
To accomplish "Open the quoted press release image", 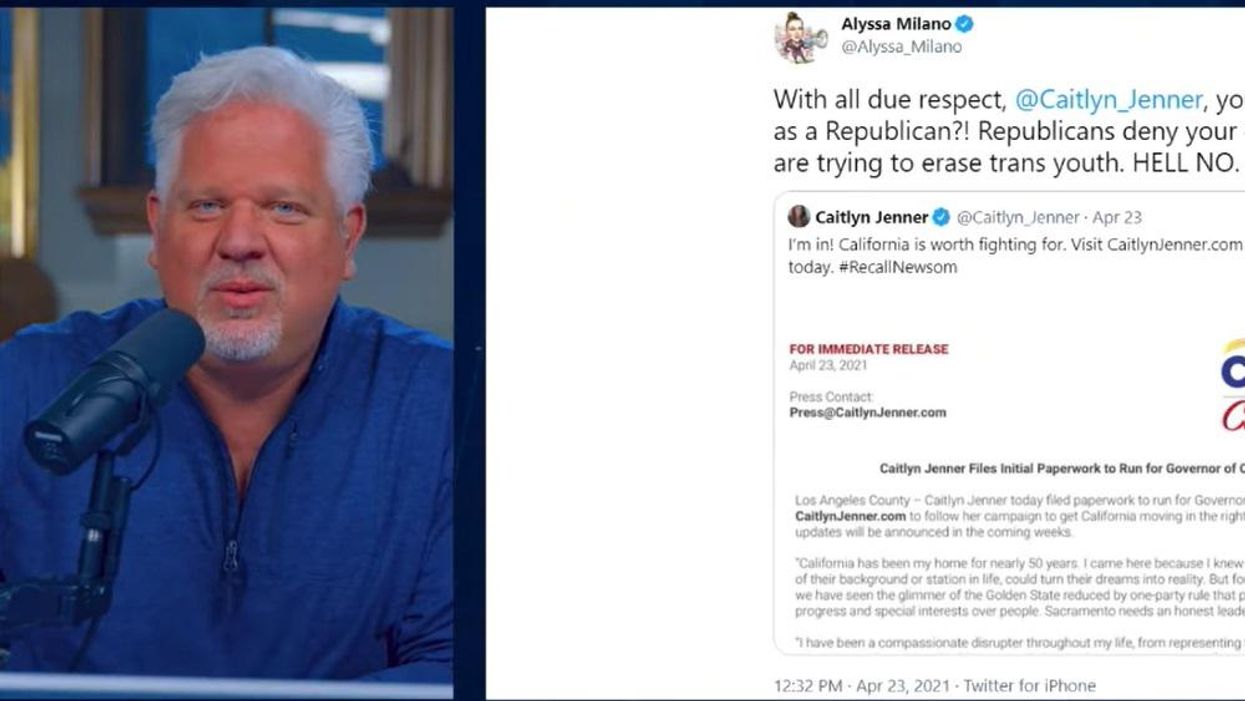I will (x=1010, y=490).
